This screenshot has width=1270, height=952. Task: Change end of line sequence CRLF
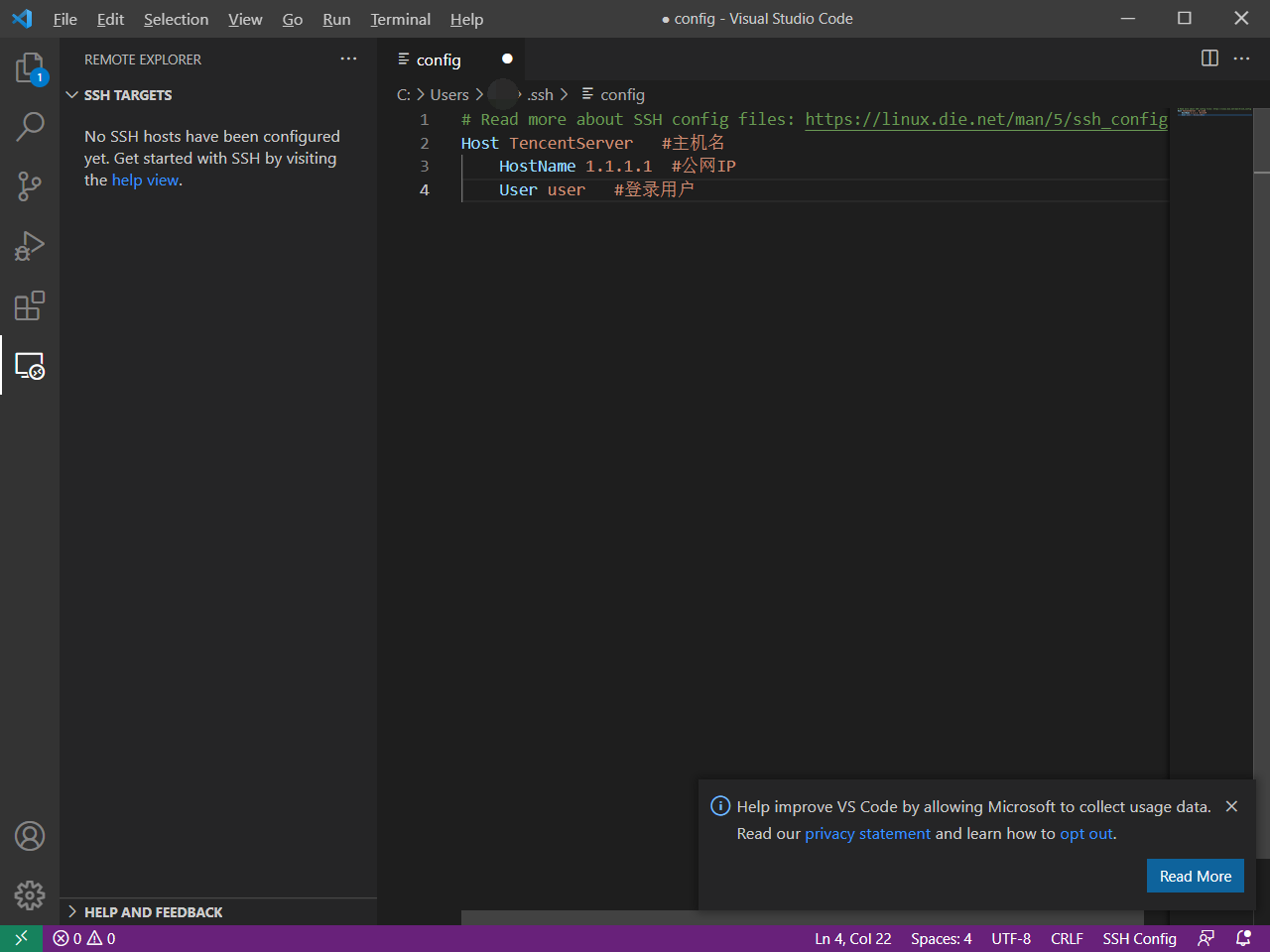(x=1067, y=938)
